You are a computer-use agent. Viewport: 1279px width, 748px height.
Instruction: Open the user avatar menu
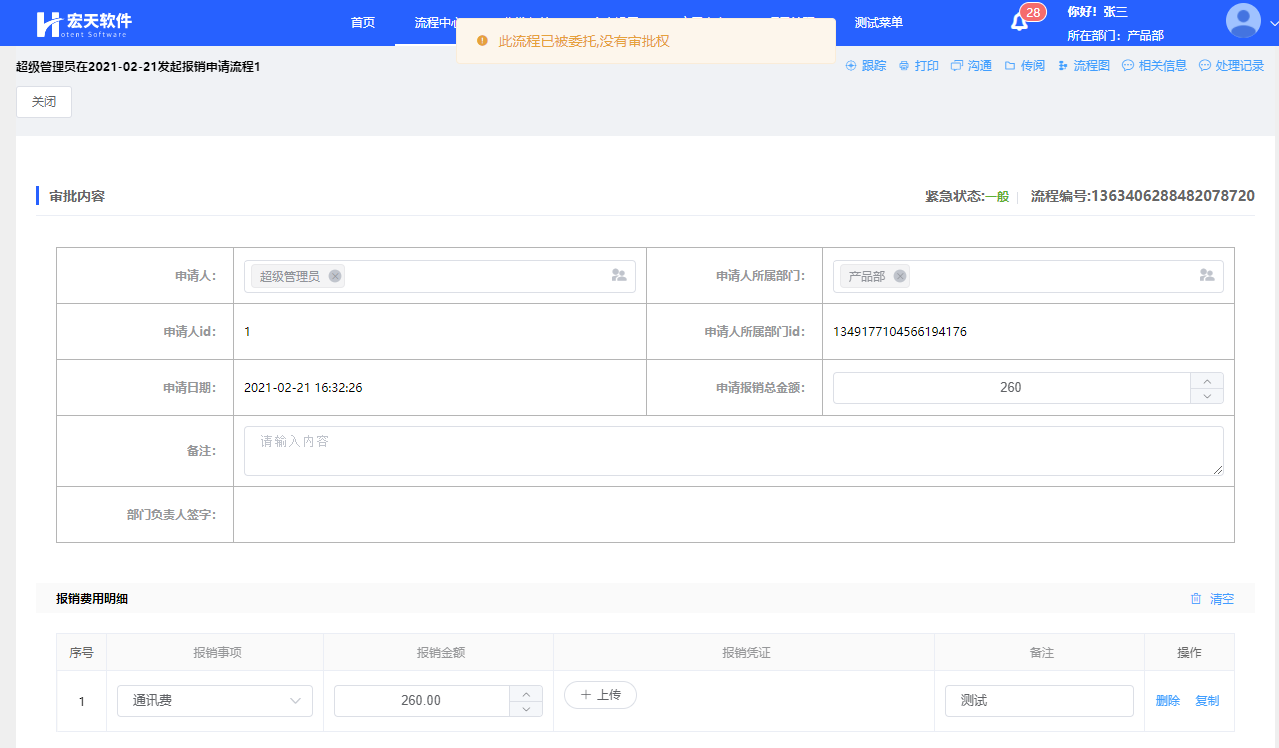tap(1243, 21)
